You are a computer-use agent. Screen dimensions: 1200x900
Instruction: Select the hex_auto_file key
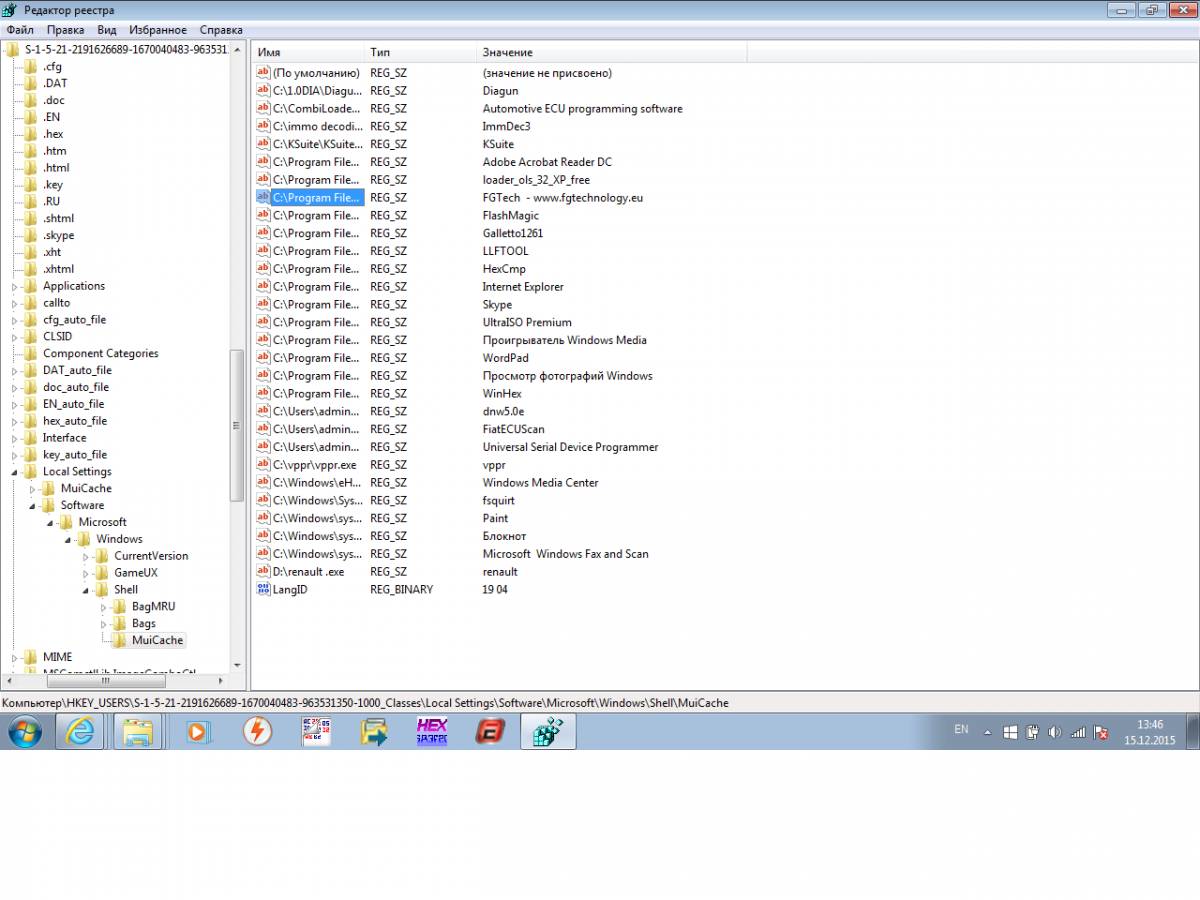click(x=75, y=421)
